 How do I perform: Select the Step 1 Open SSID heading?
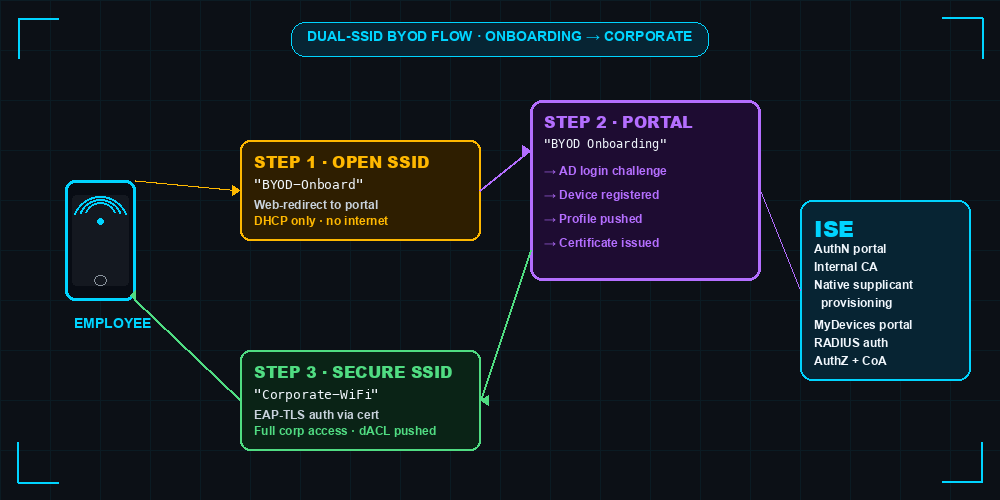pyautogui.click(x=342, y=162)
